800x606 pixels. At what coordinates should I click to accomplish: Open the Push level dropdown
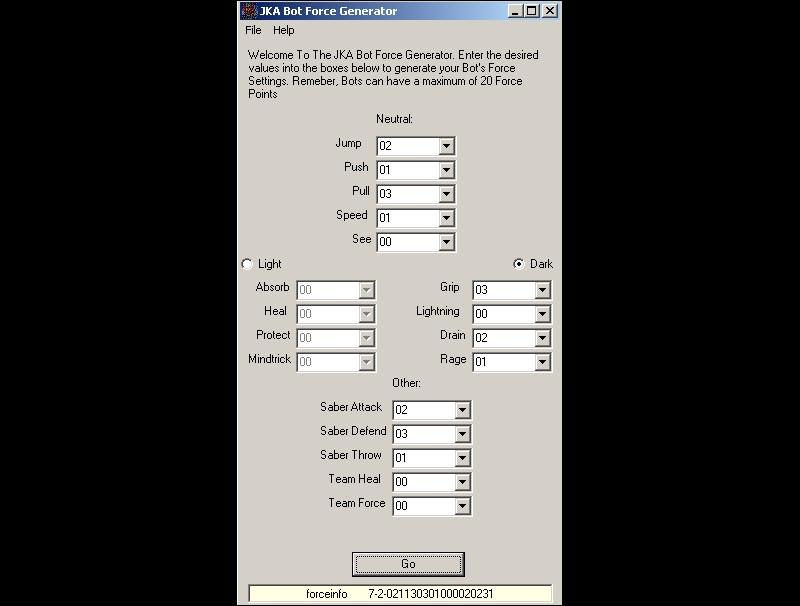pyautogui.click(x=446, y=170)
